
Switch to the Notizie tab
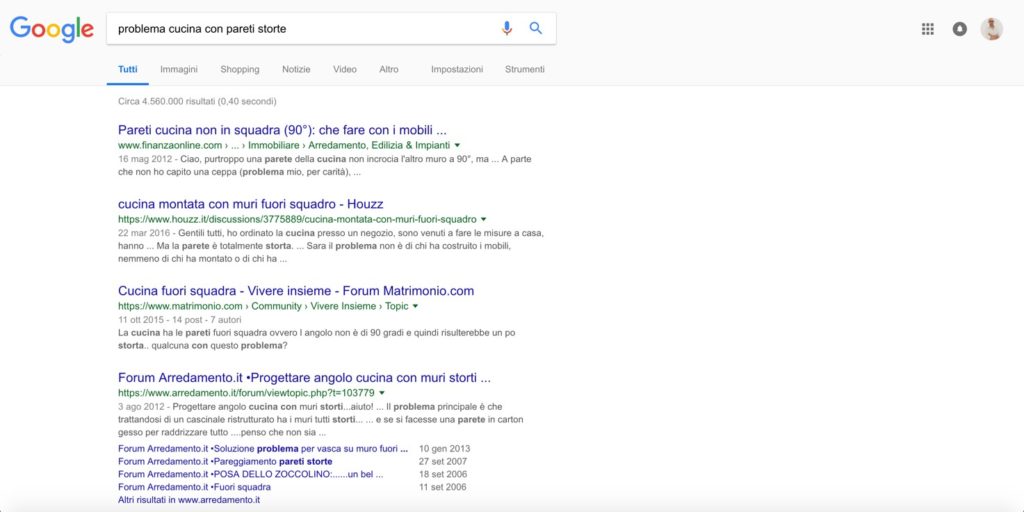pyautogui.click(x=296, y=69)
